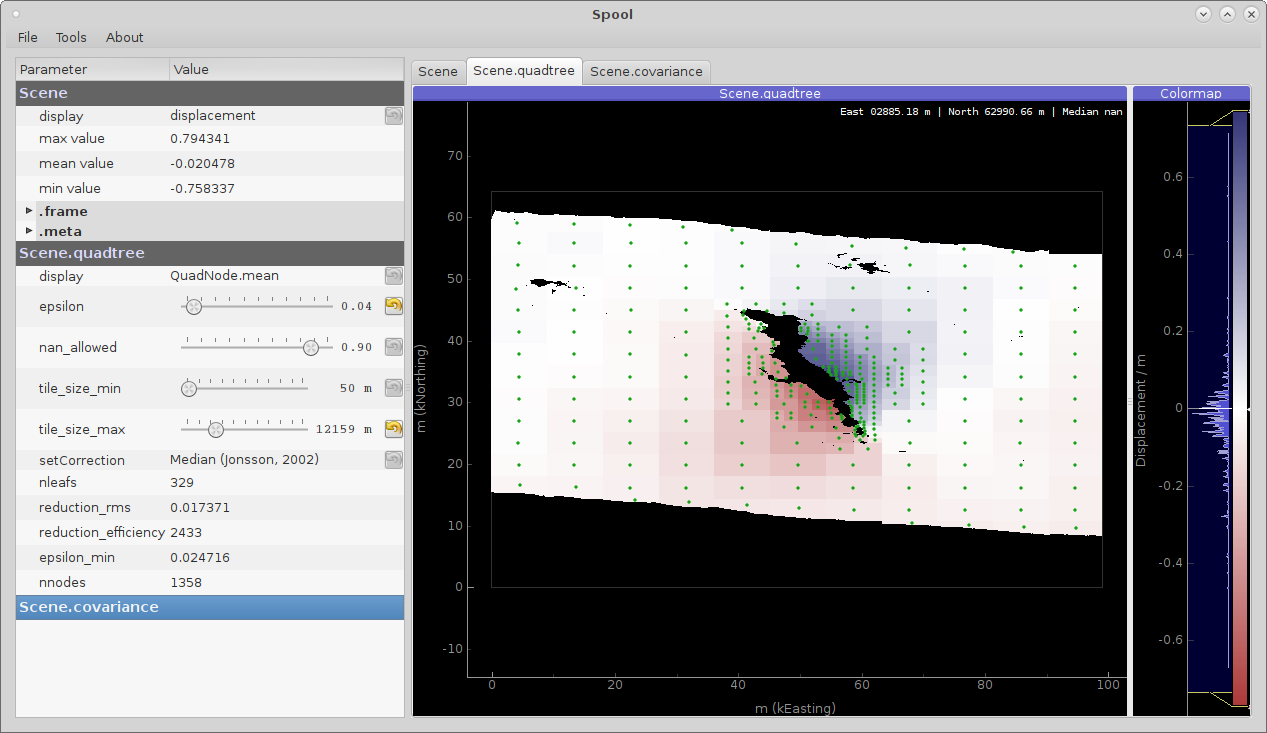The image size is (1267, 733).
Task: Reset tile_size_min to its default value
Action: 394,388
